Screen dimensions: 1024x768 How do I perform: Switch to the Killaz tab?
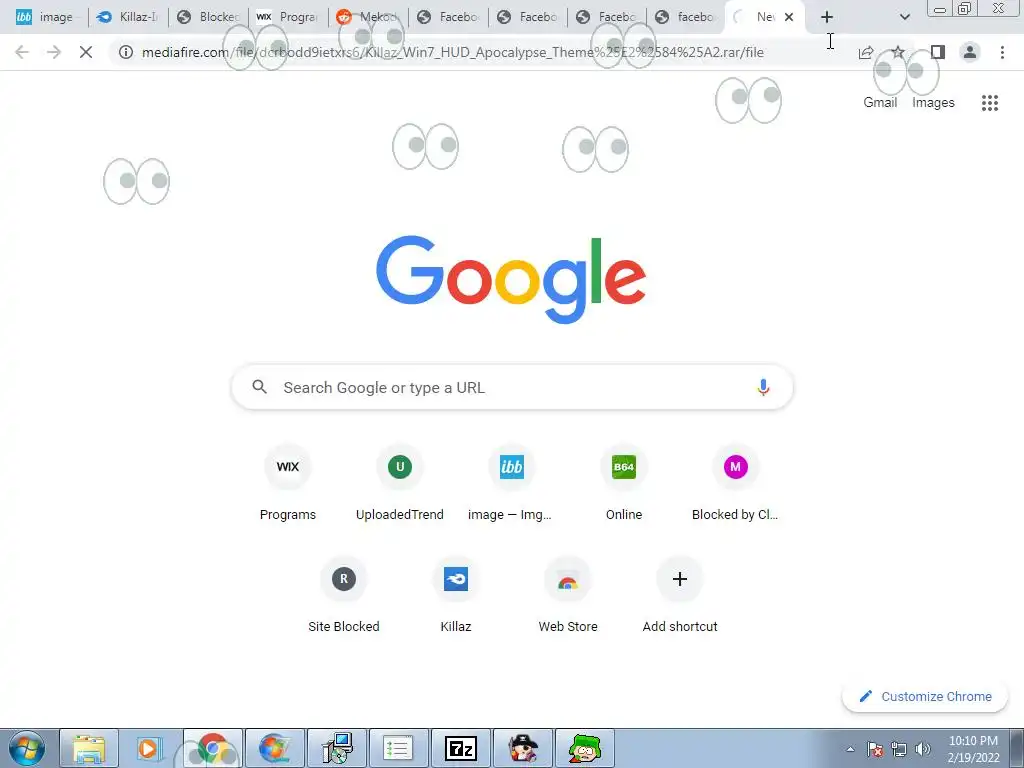point(129,17)
